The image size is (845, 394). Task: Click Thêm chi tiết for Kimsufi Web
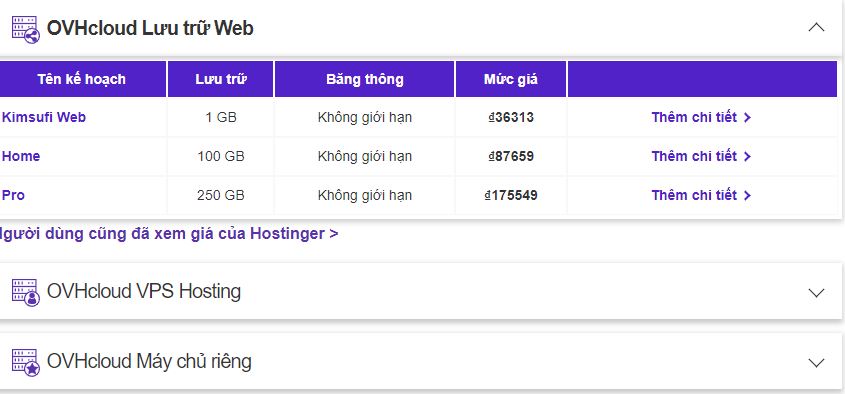(701, 117)
